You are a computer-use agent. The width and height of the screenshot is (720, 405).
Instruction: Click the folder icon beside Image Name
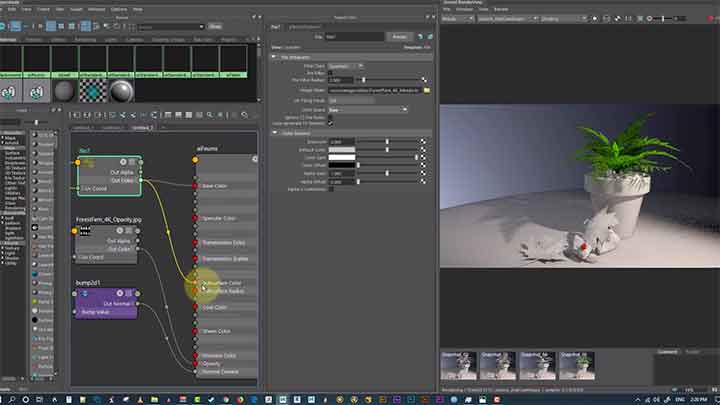426,89
